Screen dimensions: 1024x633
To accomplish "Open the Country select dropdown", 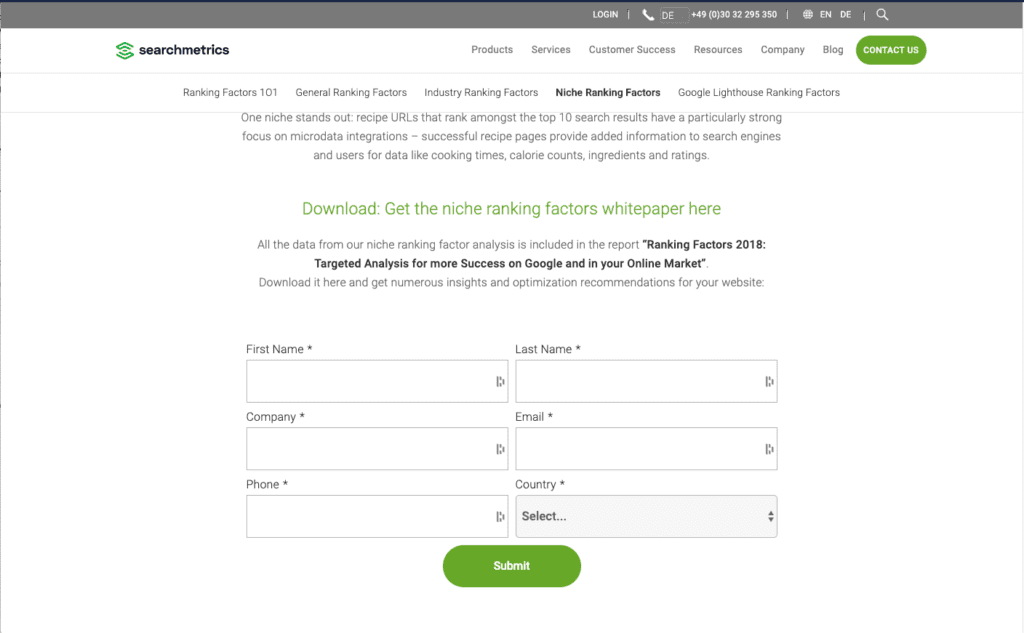I will click(x=646, y=516).
